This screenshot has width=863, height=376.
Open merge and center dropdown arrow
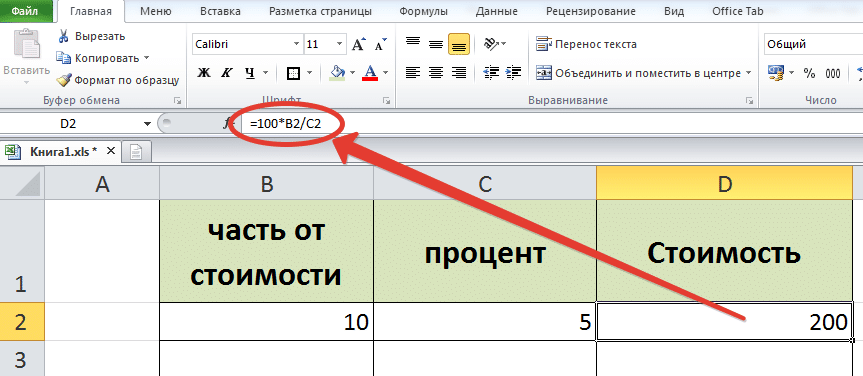749,73
